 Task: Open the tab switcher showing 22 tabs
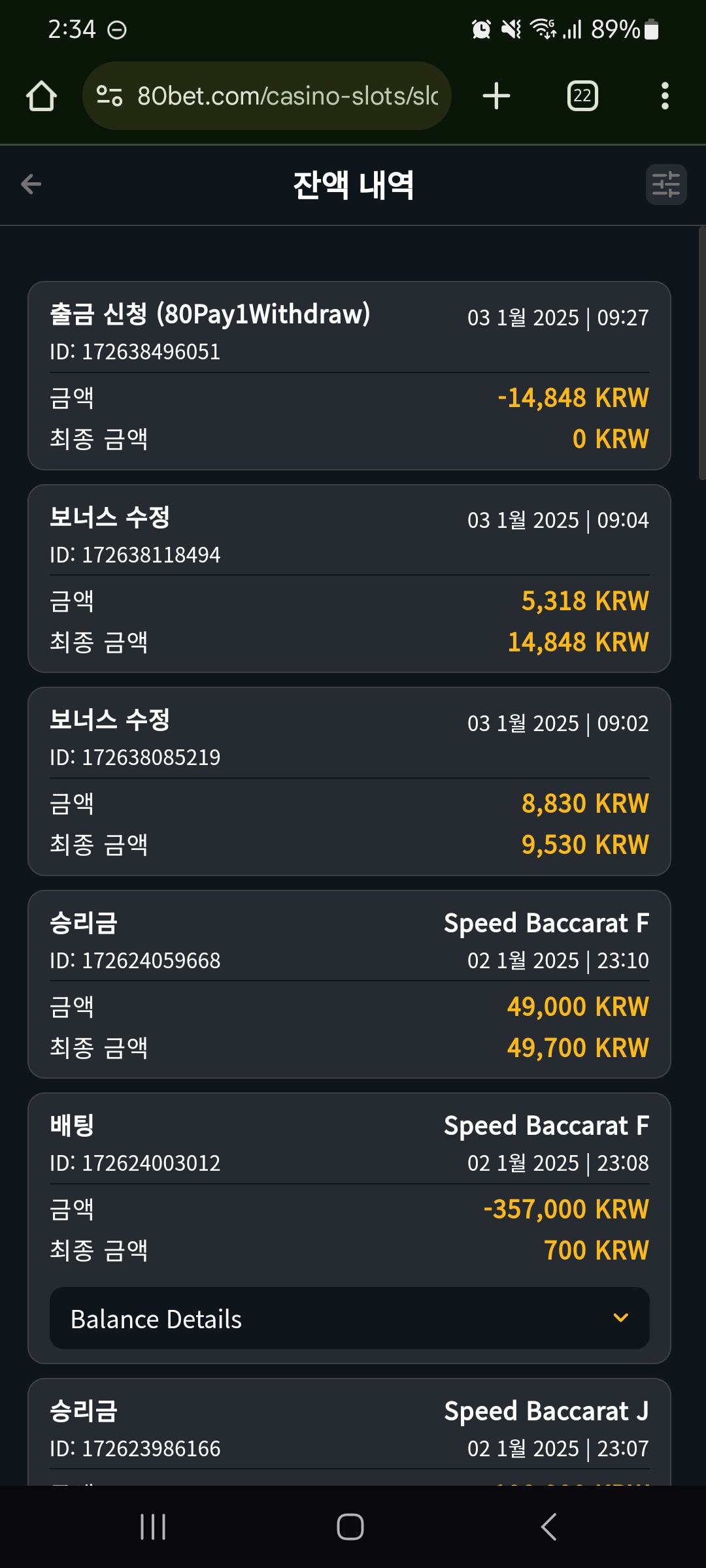click(x=582, y=96)
